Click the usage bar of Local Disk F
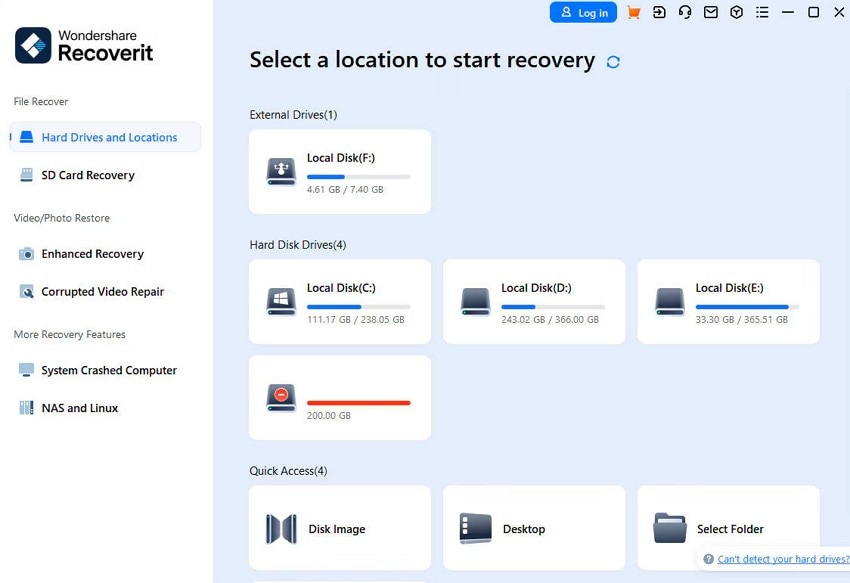 358,177
